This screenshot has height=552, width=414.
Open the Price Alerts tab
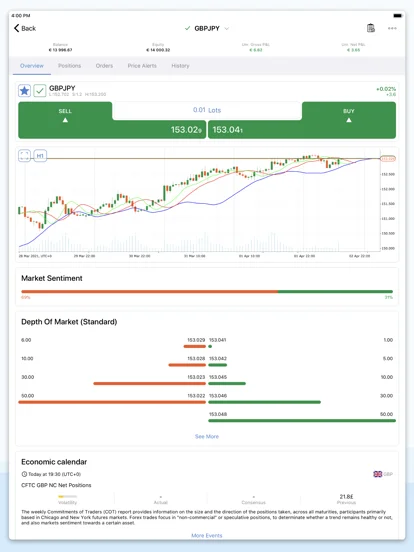(x=142, y=66)
